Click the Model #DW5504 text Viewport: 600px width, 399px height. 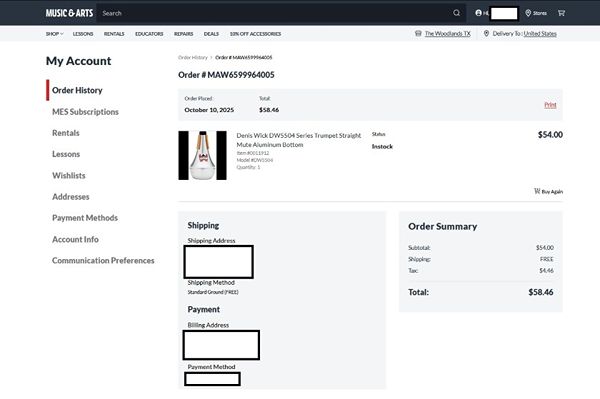click(254, 160)
